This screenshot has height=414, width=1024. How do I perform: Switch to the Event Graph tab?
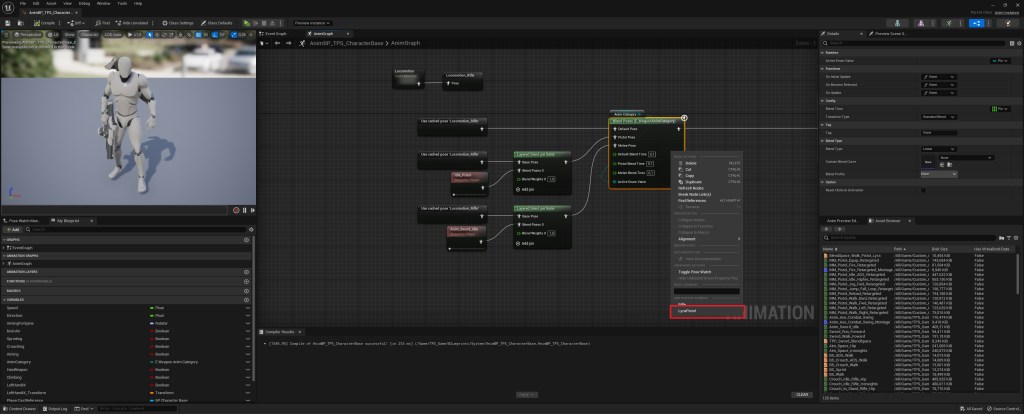[x=274, y=32]
